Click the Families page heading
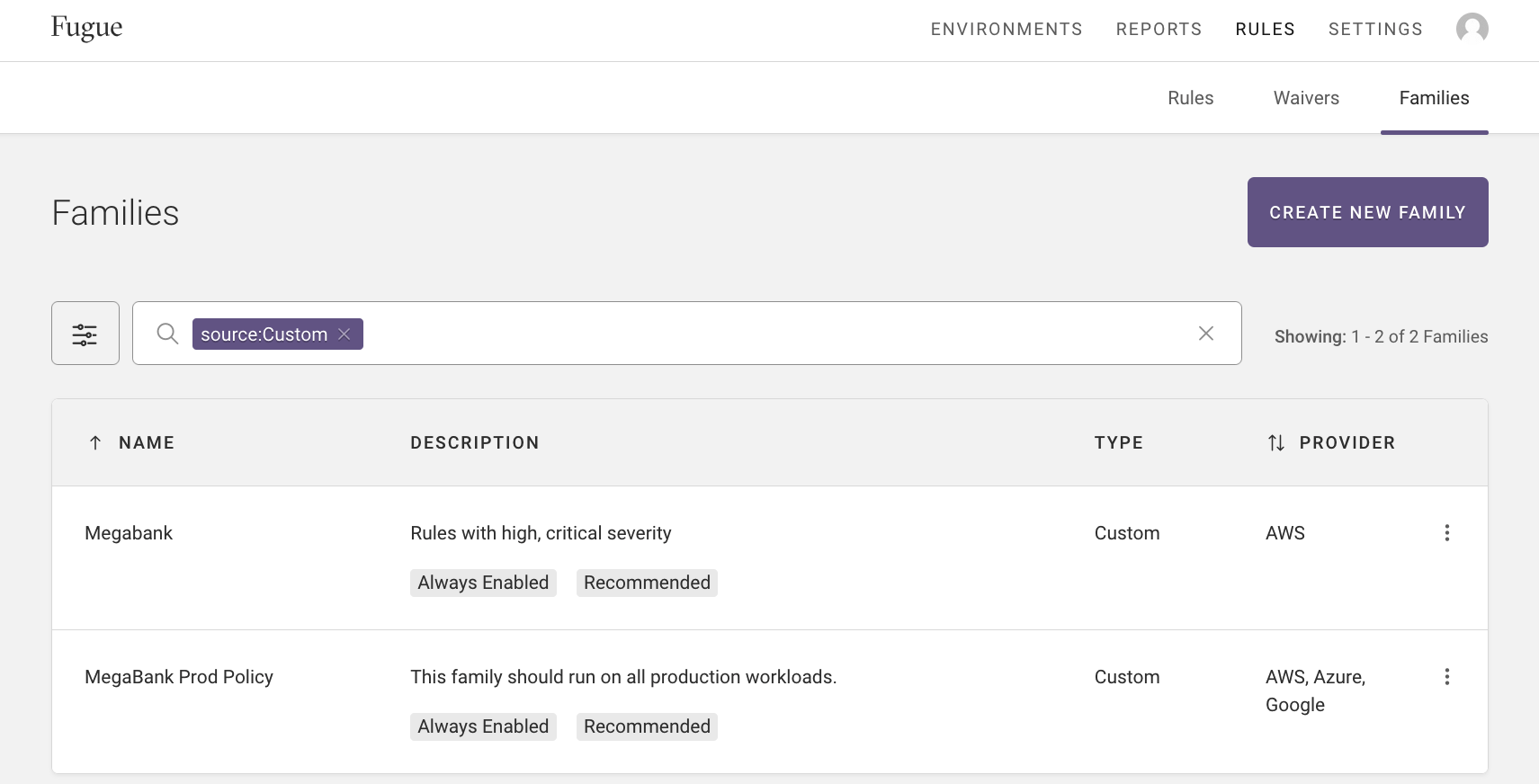 click(x=115, y=213)
